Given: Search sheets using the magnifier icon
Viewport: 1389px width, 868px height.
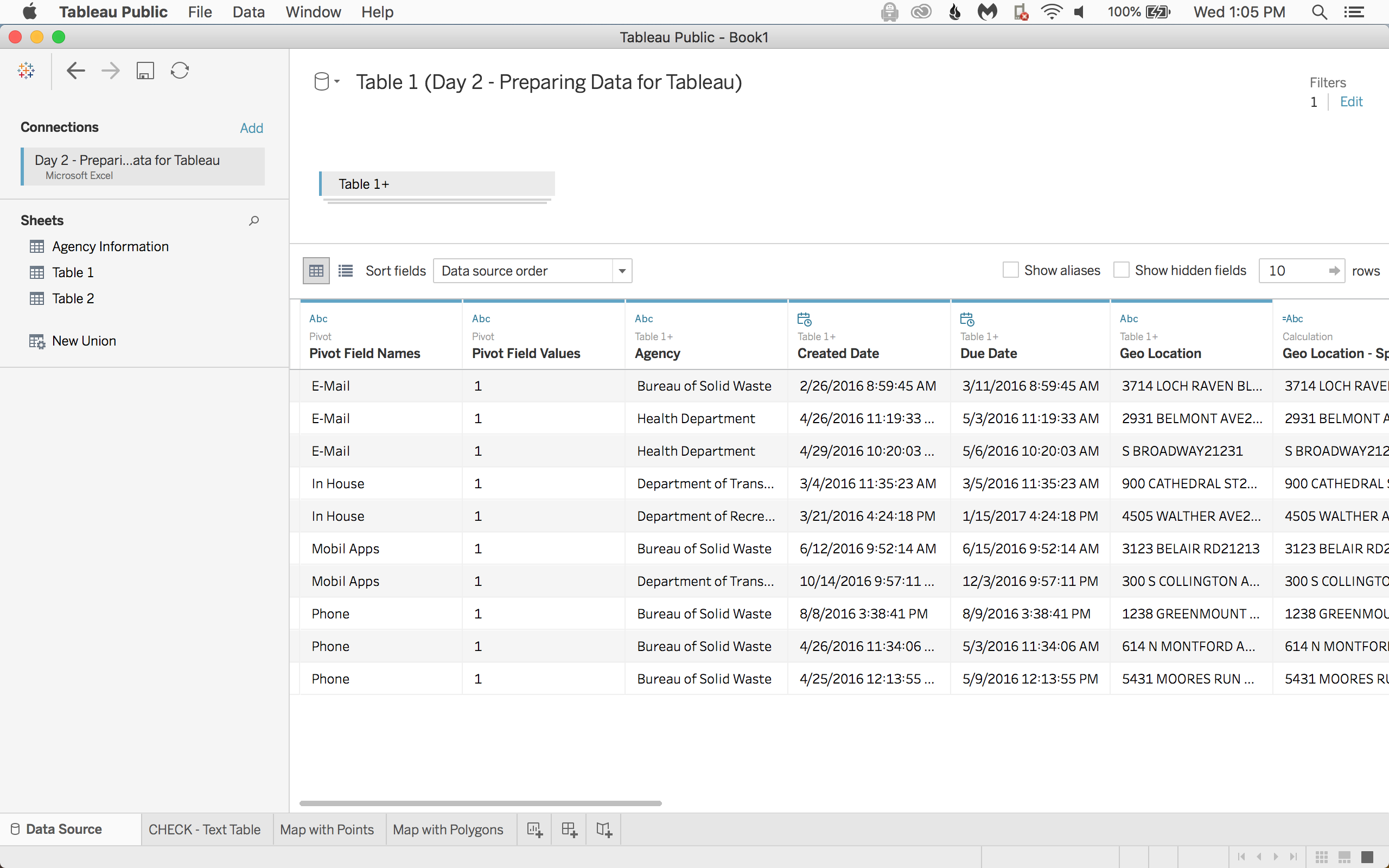Looking at the screenshot, I should point(254,220).
